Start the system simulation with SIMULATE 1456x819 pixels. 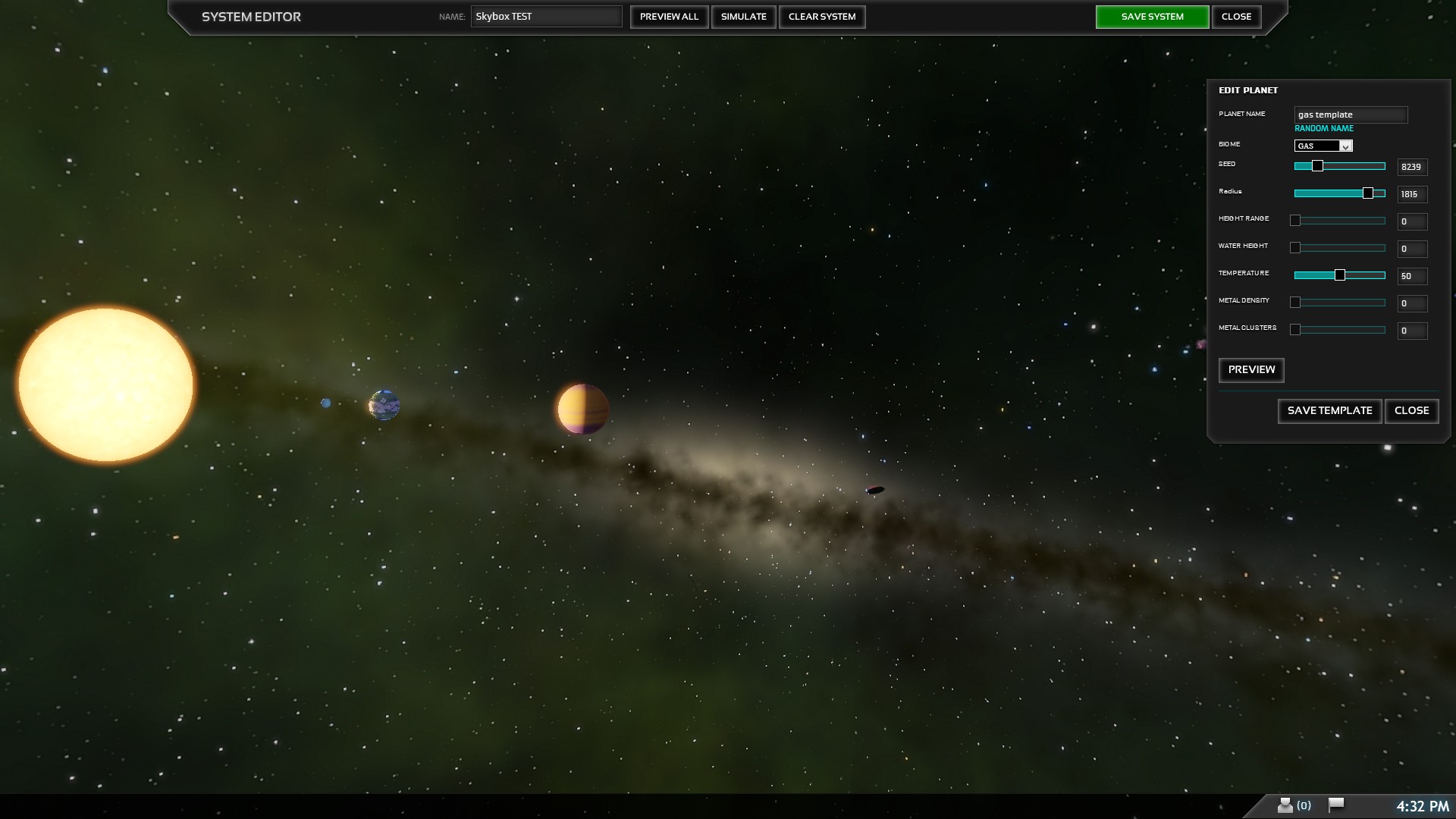pos(743,17)
